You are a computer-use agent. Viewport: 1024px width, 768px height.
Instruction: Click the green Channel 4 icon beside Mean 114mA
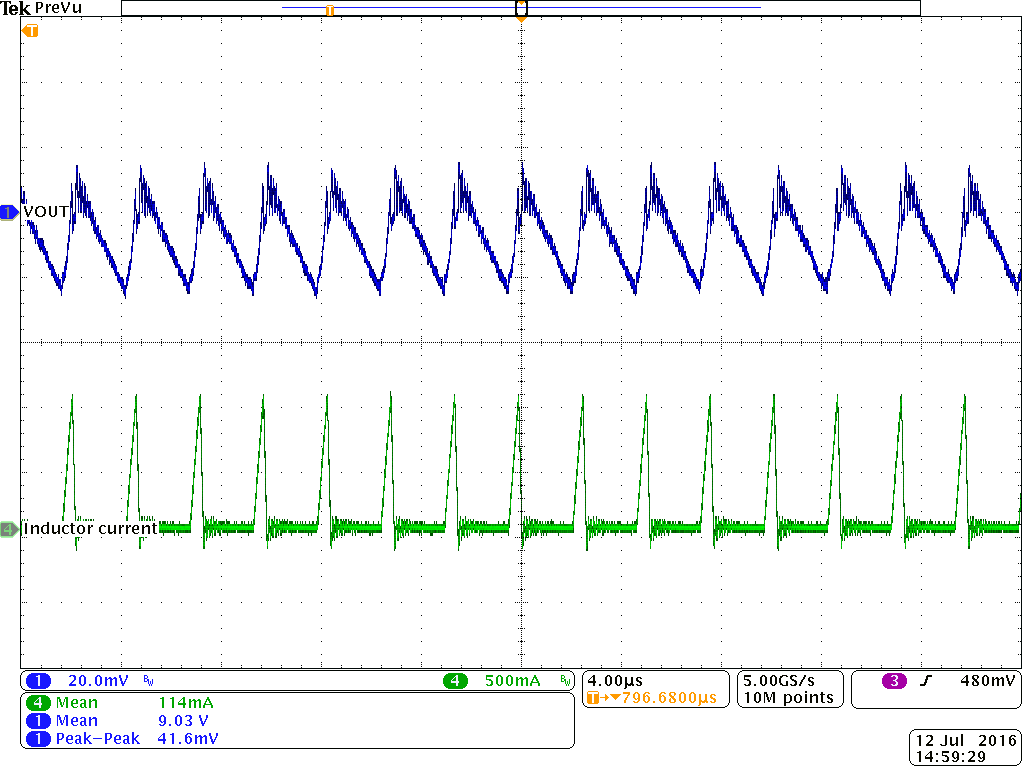(x=36, y=703)
